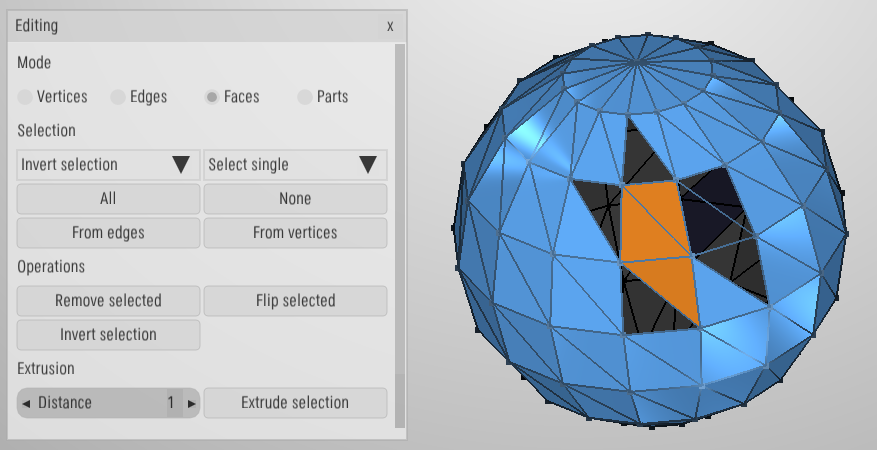
Task: Enable Parts mode radio button
Action: [305, 97]
